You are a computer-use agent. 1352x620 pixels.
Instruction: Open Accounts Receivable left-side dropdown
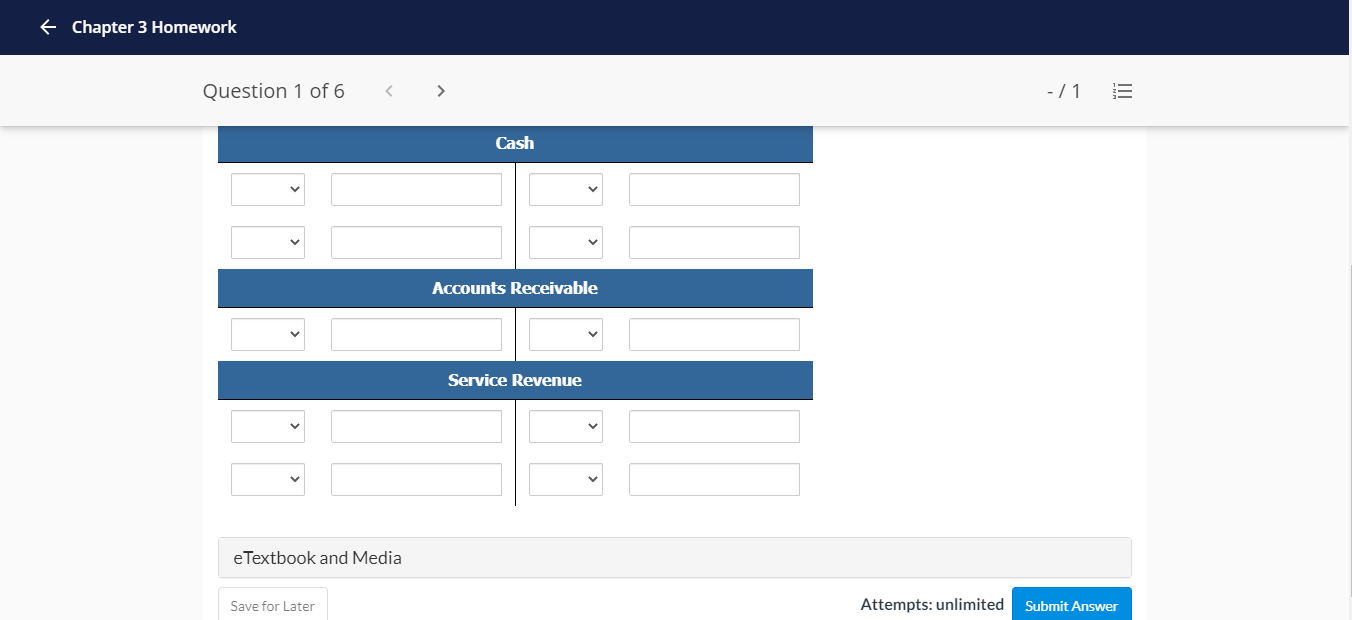pos(268,335)
